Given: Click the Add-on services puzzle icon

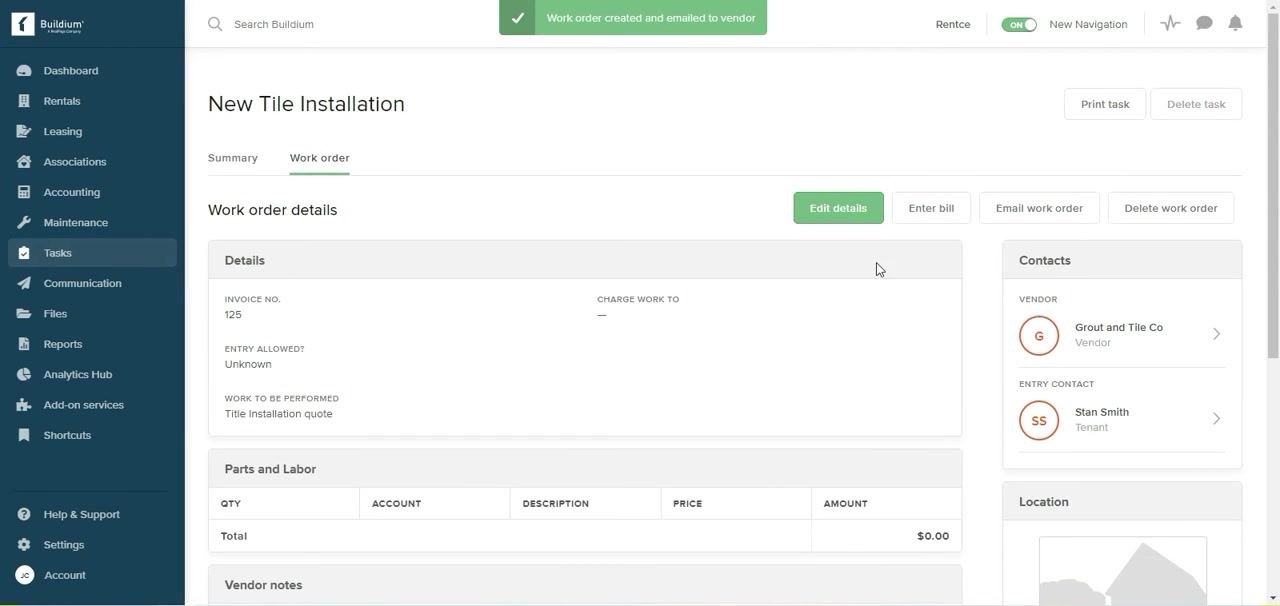Looking at the screenshot, I should click(x=24, y=405).
